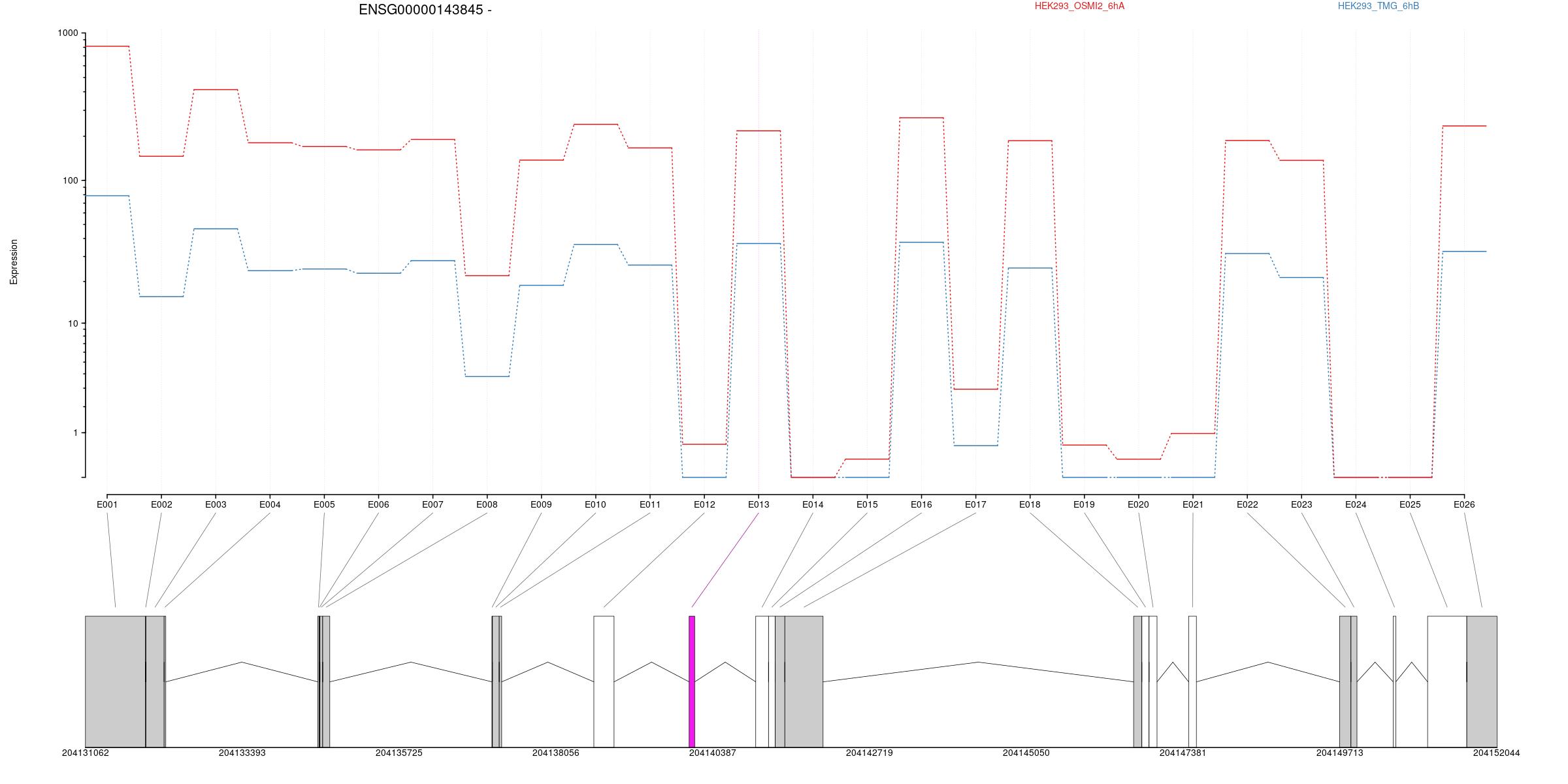Screen dimensions: 1568x784
Task: Click the 100 y-axis tick label
Action: (70, 181)
